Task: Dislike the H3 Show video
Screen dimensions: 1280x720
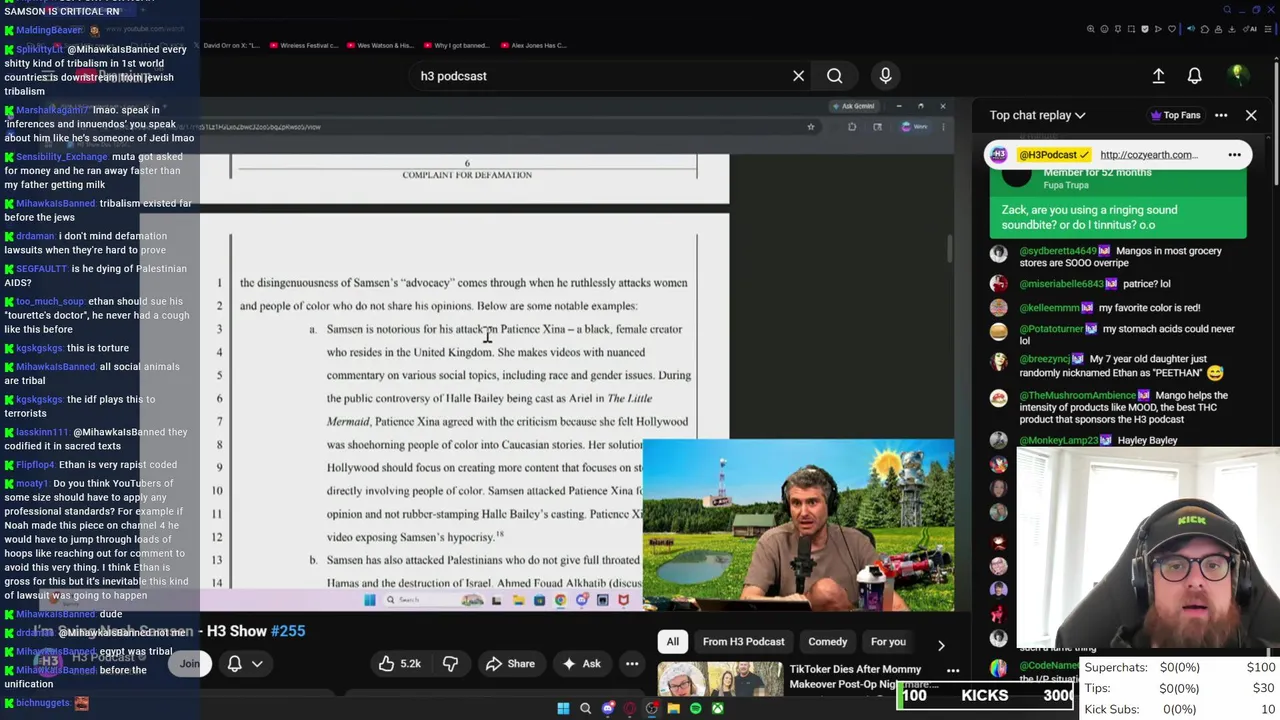Action: (x=450, y=664)
